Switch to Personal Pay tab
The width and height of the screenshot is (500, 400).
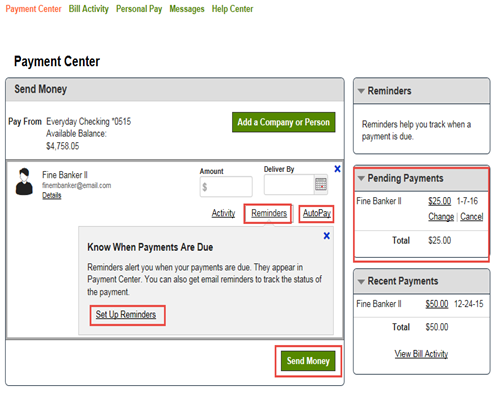[x=139, y=9]
